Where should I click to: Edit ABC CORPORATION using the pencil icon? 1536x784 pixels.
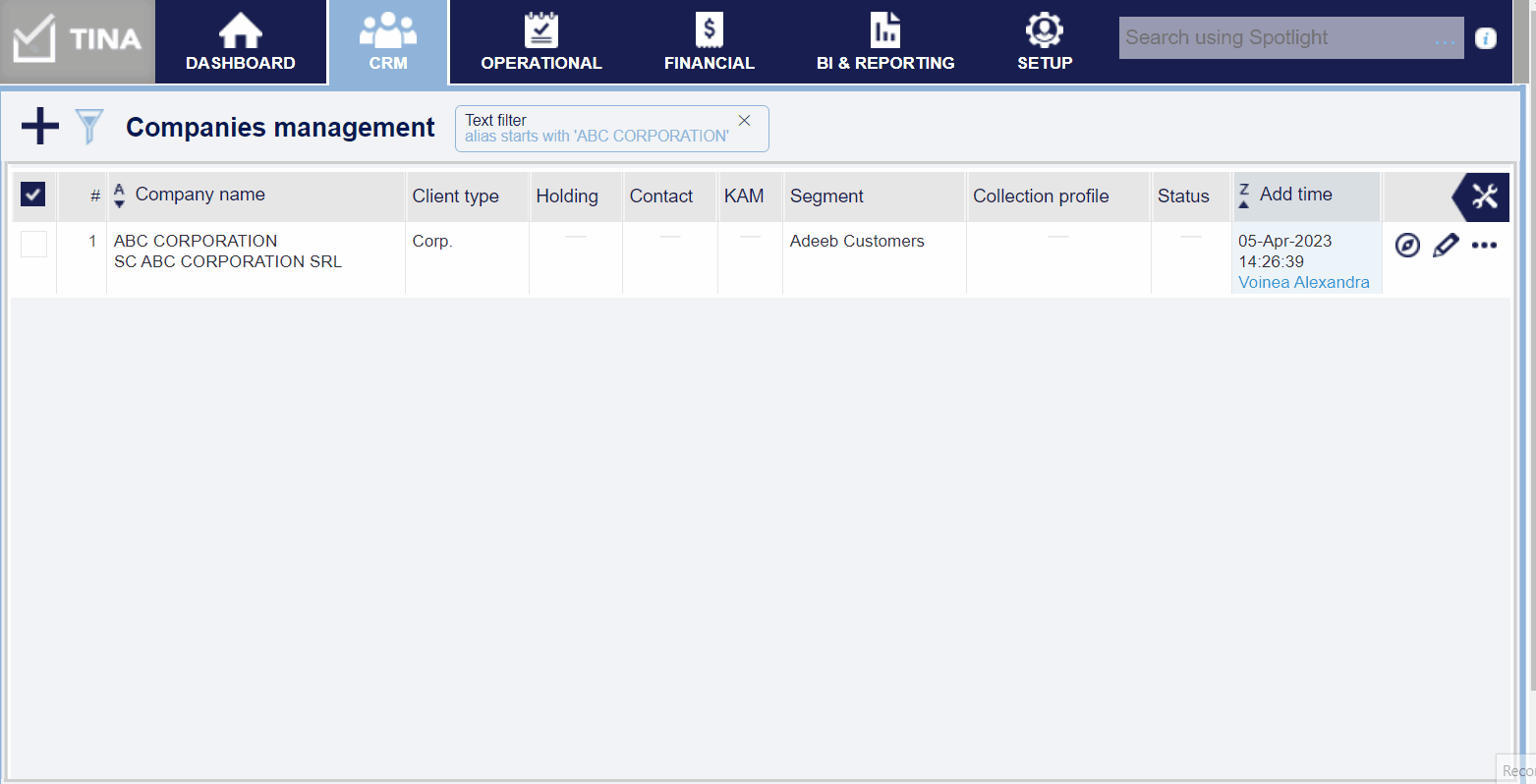point(1446,246)
